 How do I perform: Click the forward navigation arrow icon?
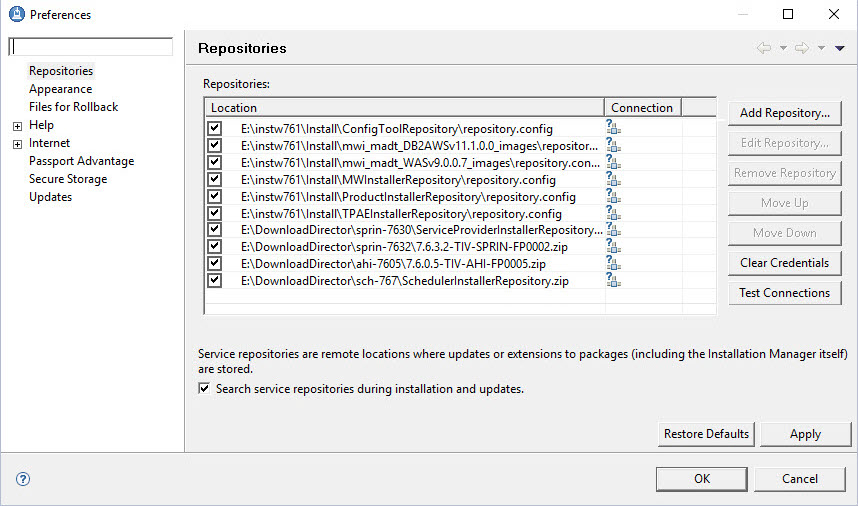802,48
